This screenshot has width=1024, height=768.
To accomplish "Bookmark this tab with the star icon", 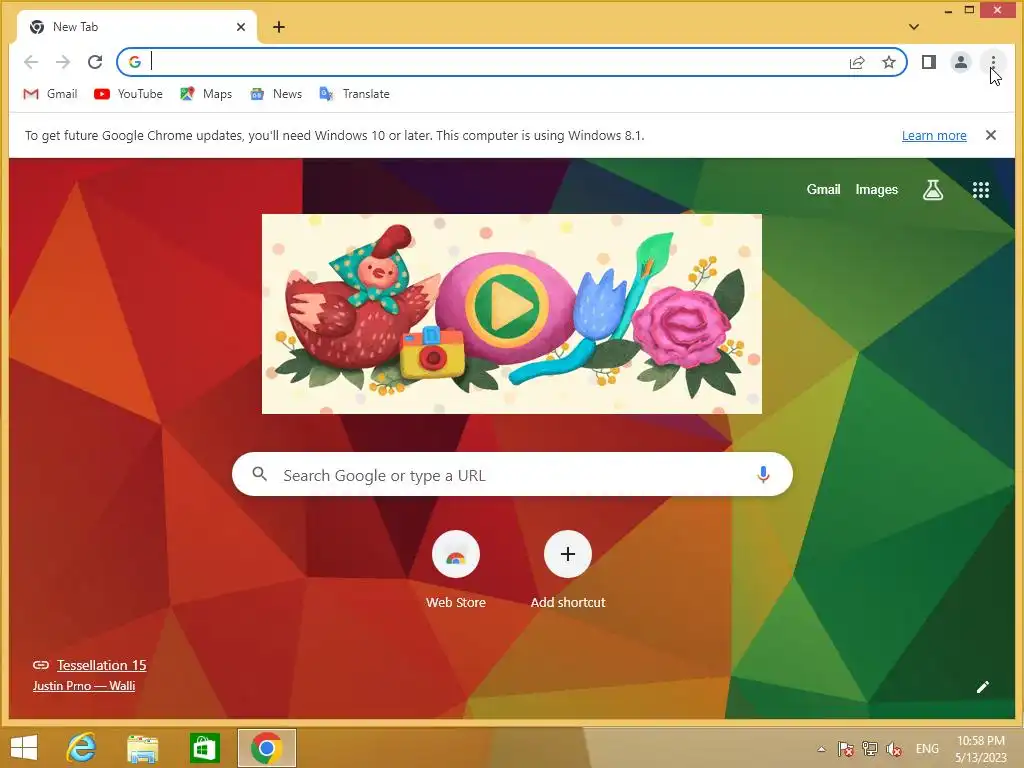I will coord(889,62).
